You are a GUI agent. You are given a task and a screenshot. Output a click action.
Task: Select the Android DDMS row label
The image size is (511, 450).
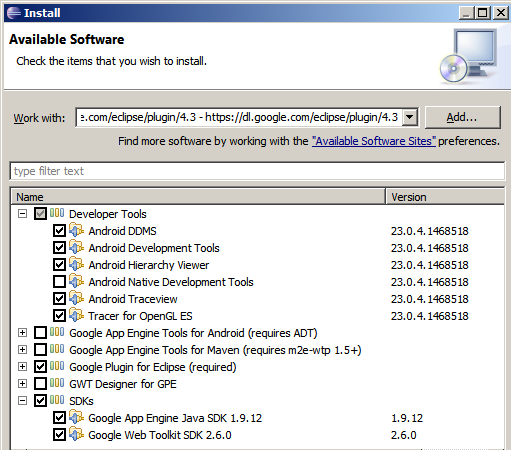[x=122, y=231]
